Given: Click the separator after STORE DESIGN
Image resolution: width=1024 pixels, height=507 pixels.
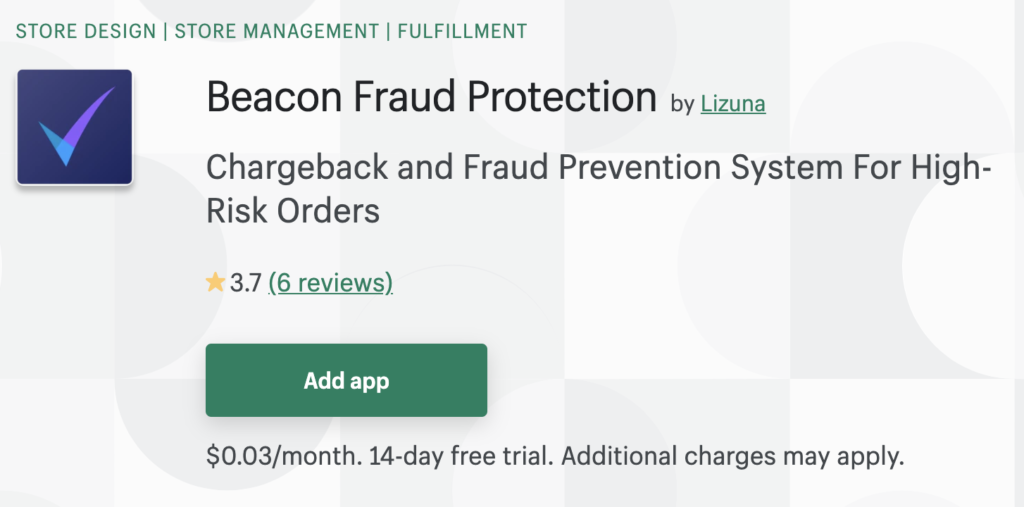Looking at the screenshot, I should [165, 31].
